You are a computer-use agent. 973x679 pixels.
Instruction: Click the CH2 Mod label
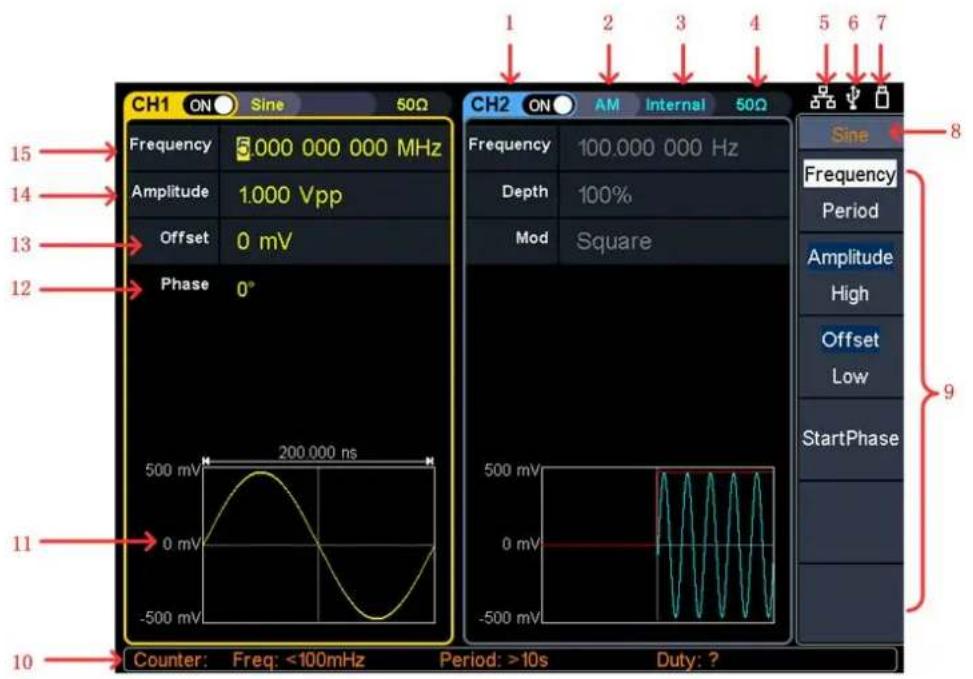coord(532,238)
